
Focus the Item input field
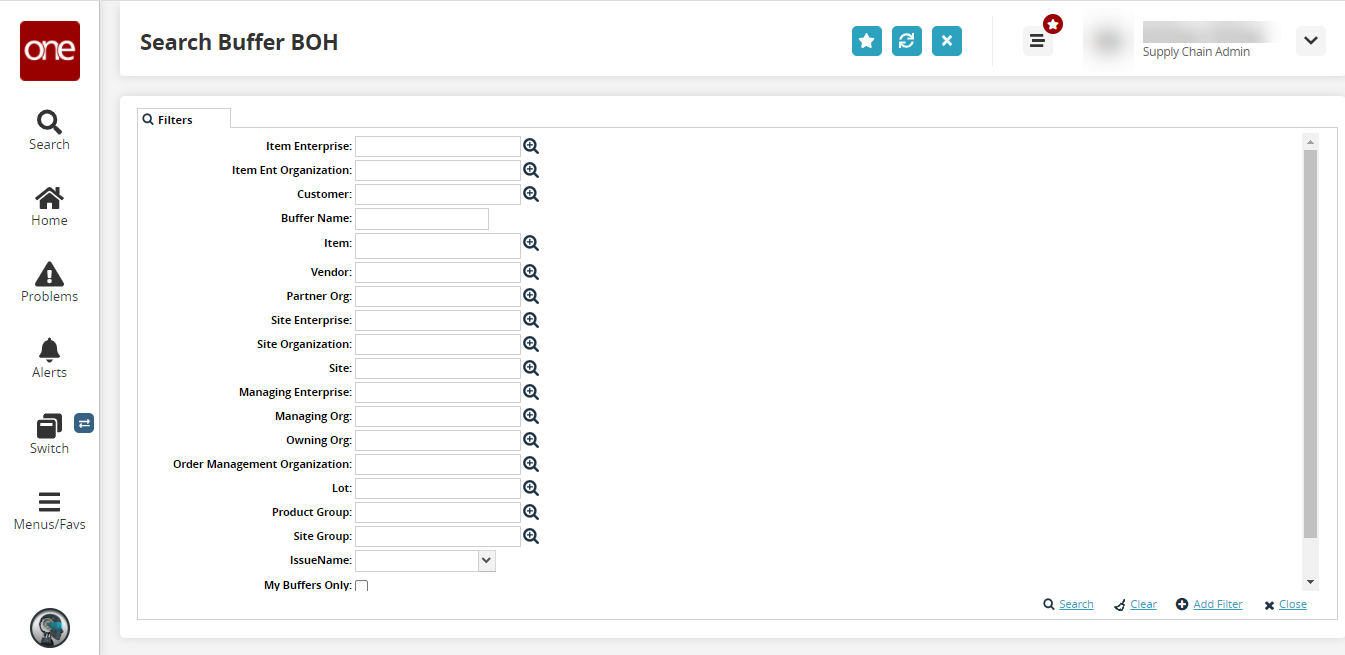coord(438,245)
